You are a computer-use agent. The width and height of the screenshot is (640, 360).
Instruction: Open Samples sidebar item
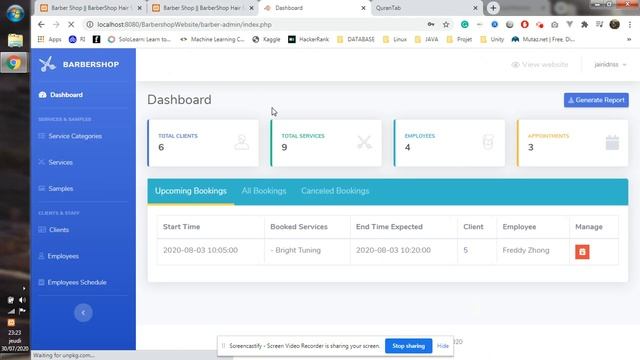click(56, 189)
